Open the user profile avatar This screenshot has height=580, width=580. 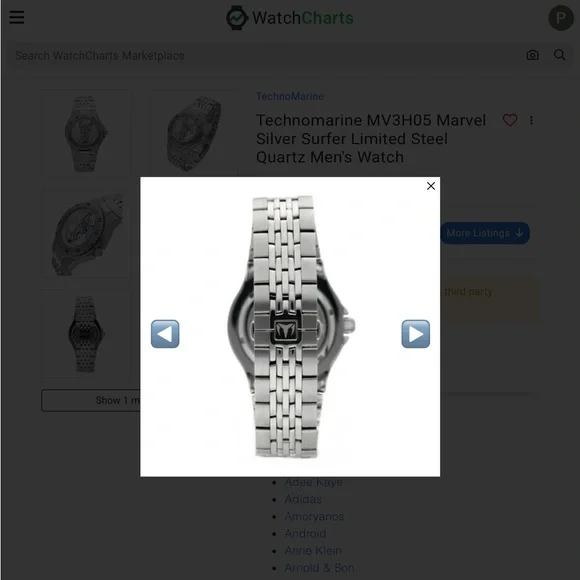click(561, 18)
